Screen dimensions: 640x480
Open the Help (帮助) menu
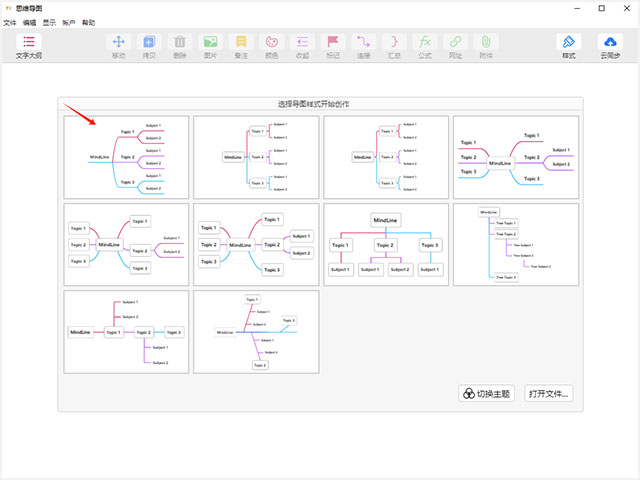point(89,23)
